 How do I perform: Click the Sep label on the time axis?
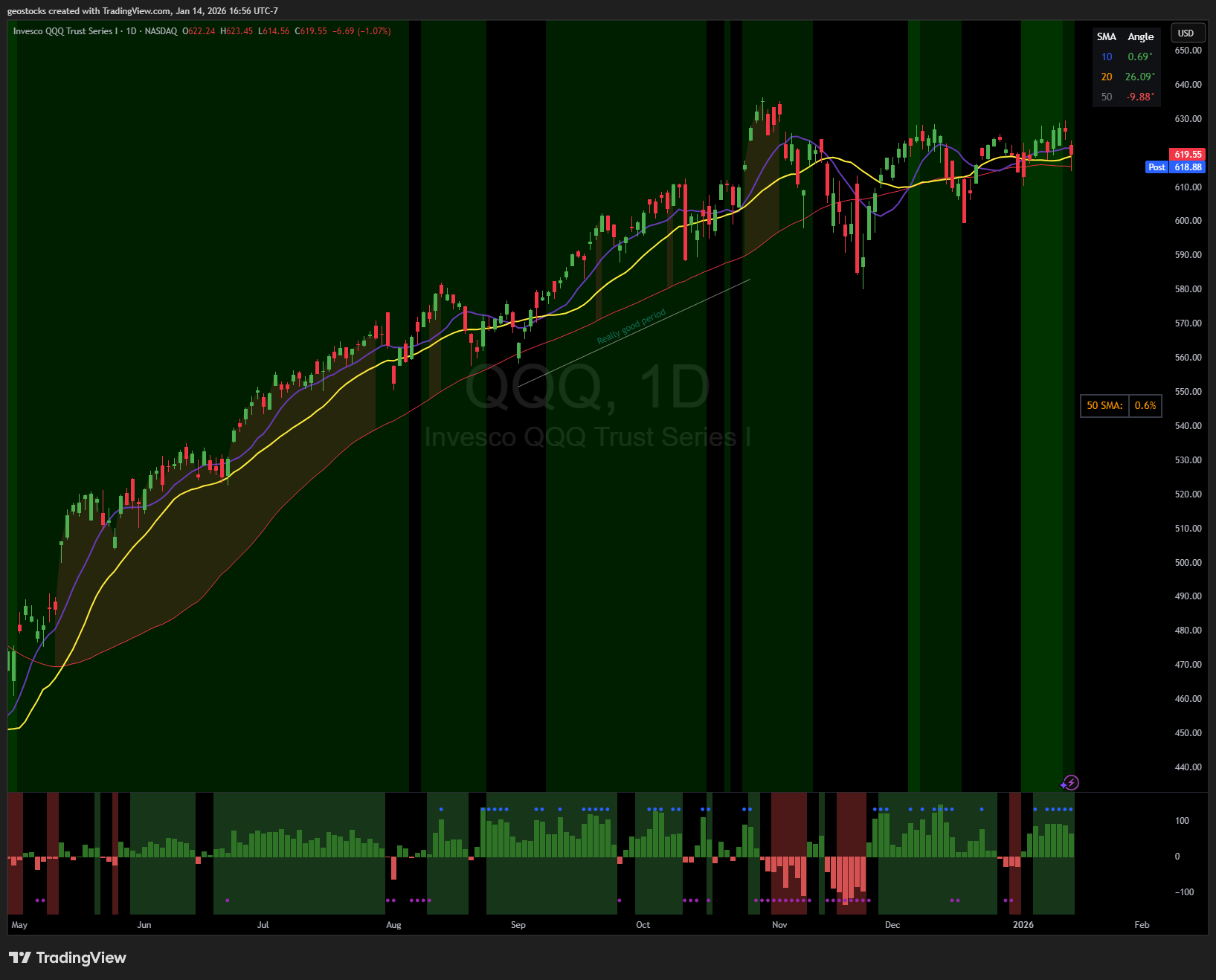(x=518, y=925)
